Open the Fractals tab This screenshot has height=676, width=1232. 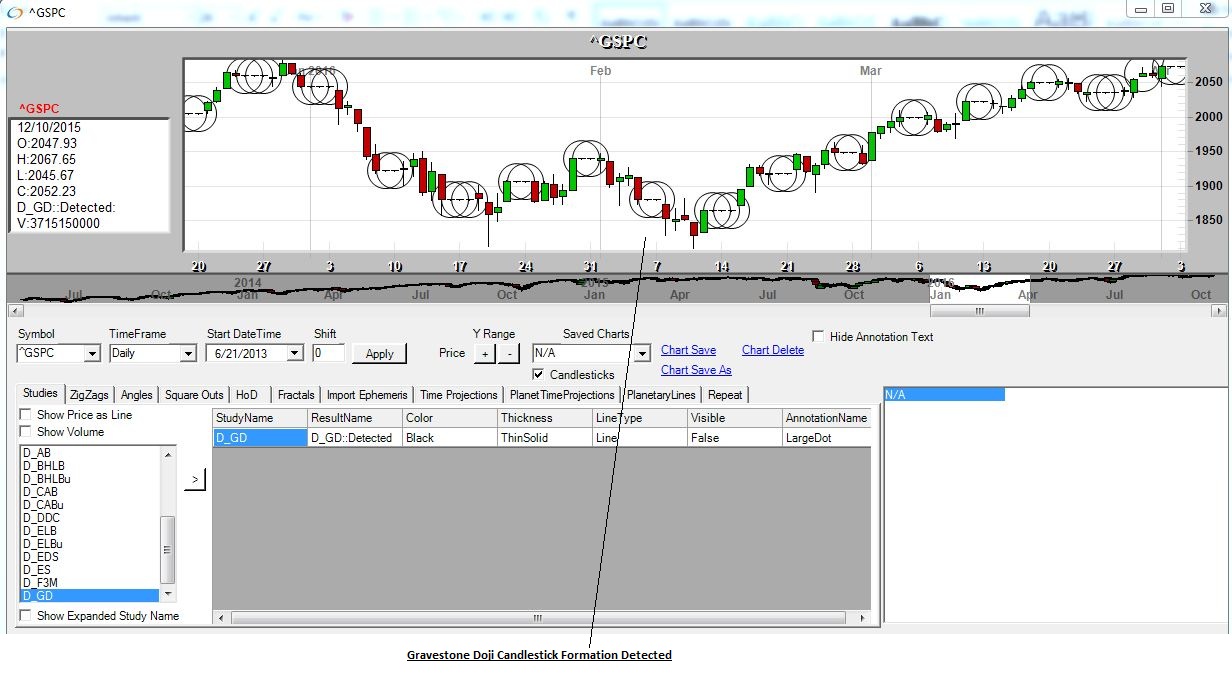point(295,395)
